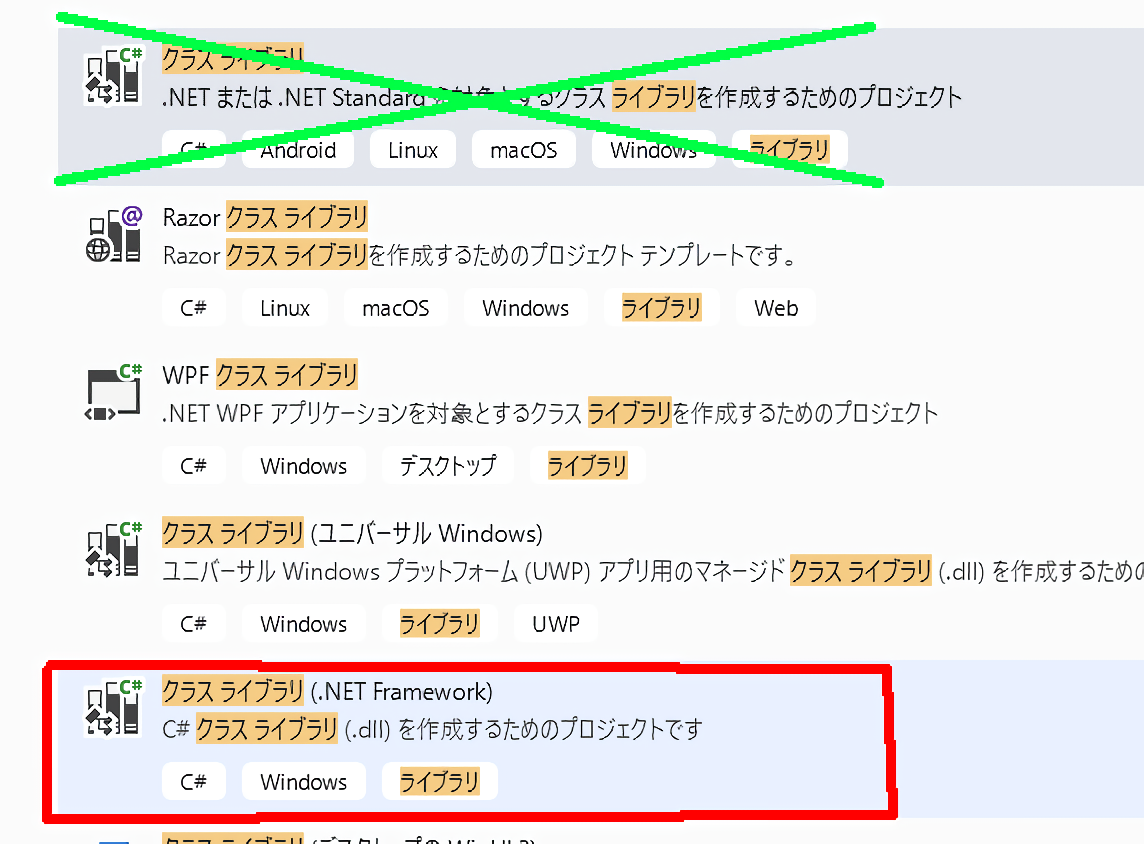Click the crossed-out クラス ライブラリ template icon

coord(114,77)
